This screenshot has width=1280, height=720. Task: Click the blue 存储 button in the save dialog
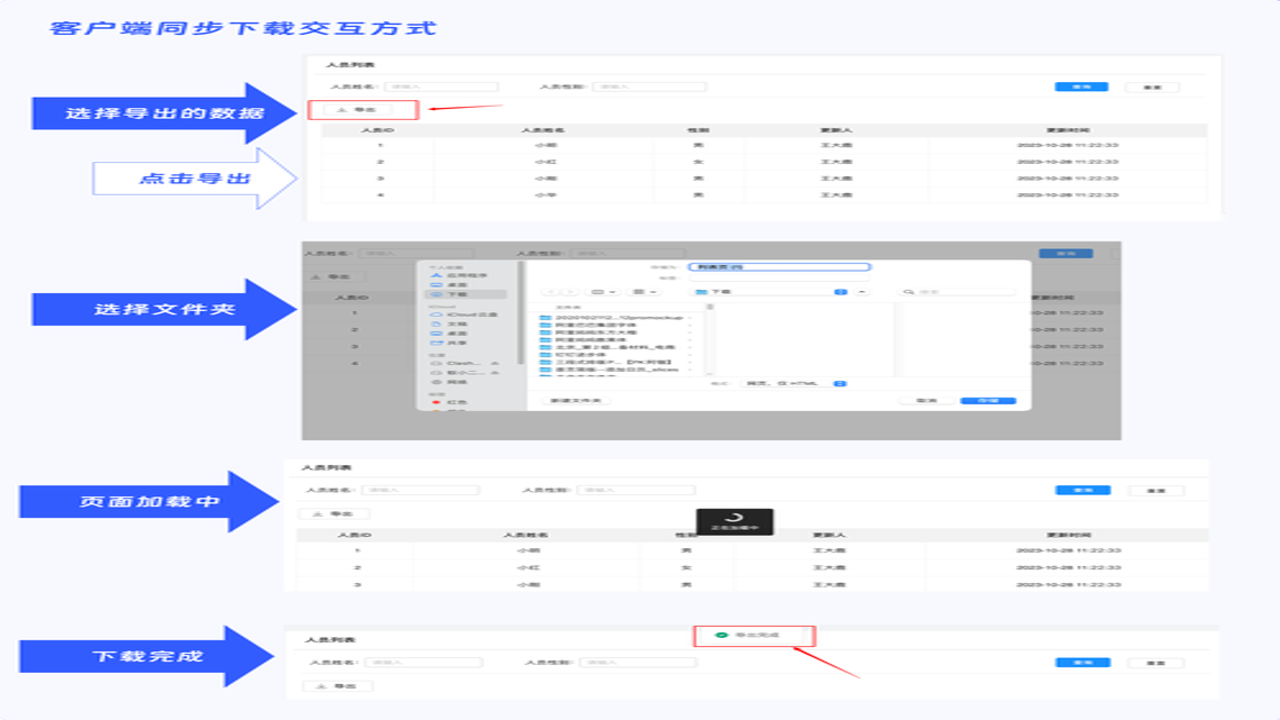(x=988, y=401)
